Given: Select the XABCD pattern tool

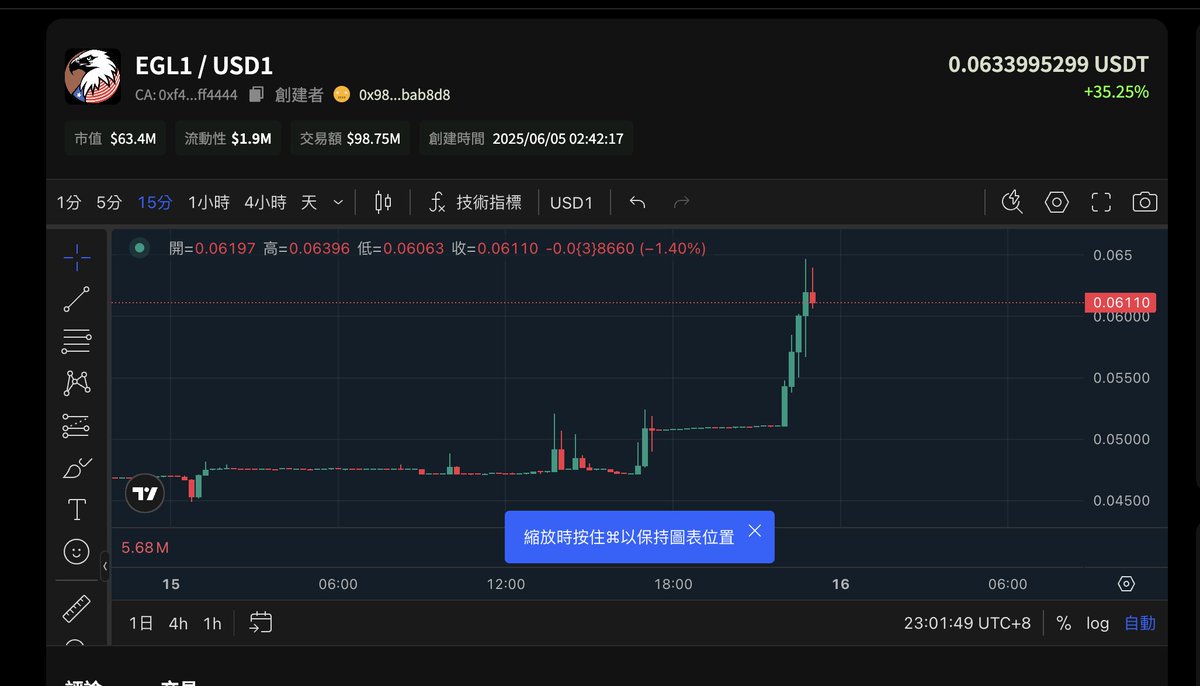Looking at the screenshot, I should pyautogui.click(x=77, y=383).
